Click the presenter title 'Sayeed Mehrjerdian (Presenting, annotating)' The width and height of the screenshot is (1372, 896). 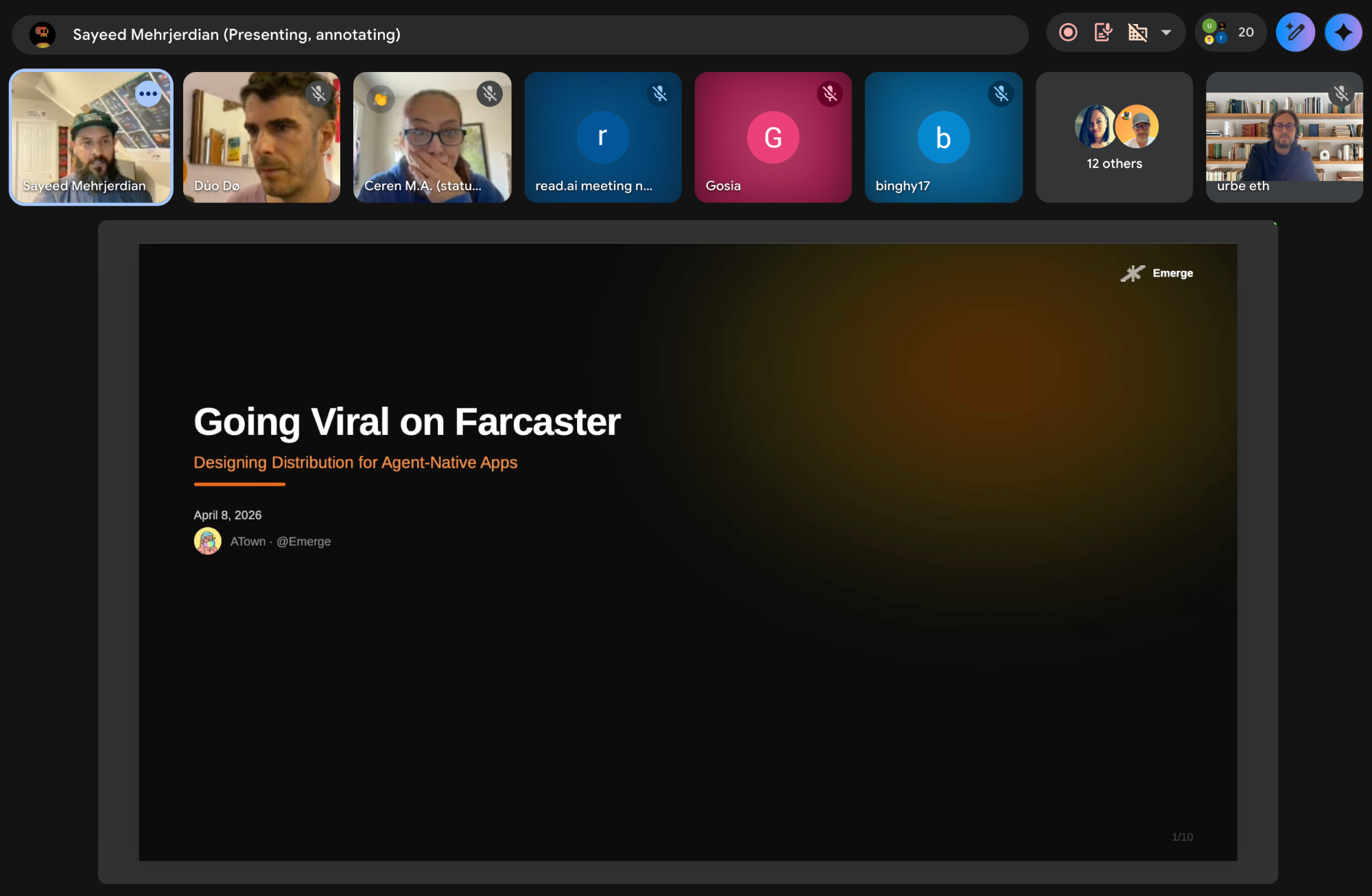pyautogui.click(x=237, y=34)
